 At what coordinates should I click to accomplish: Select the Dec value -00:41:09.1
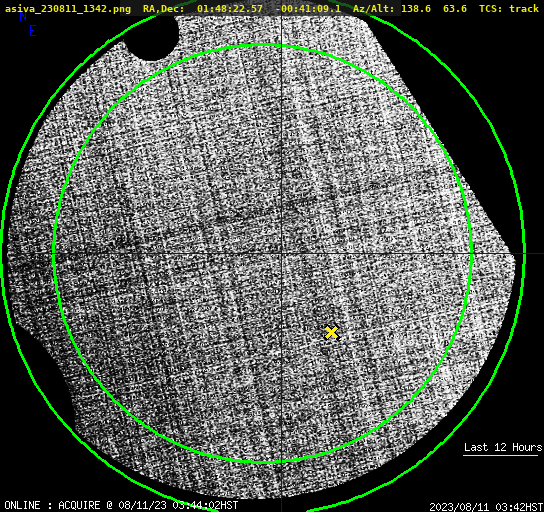click(x=308, y=8)
